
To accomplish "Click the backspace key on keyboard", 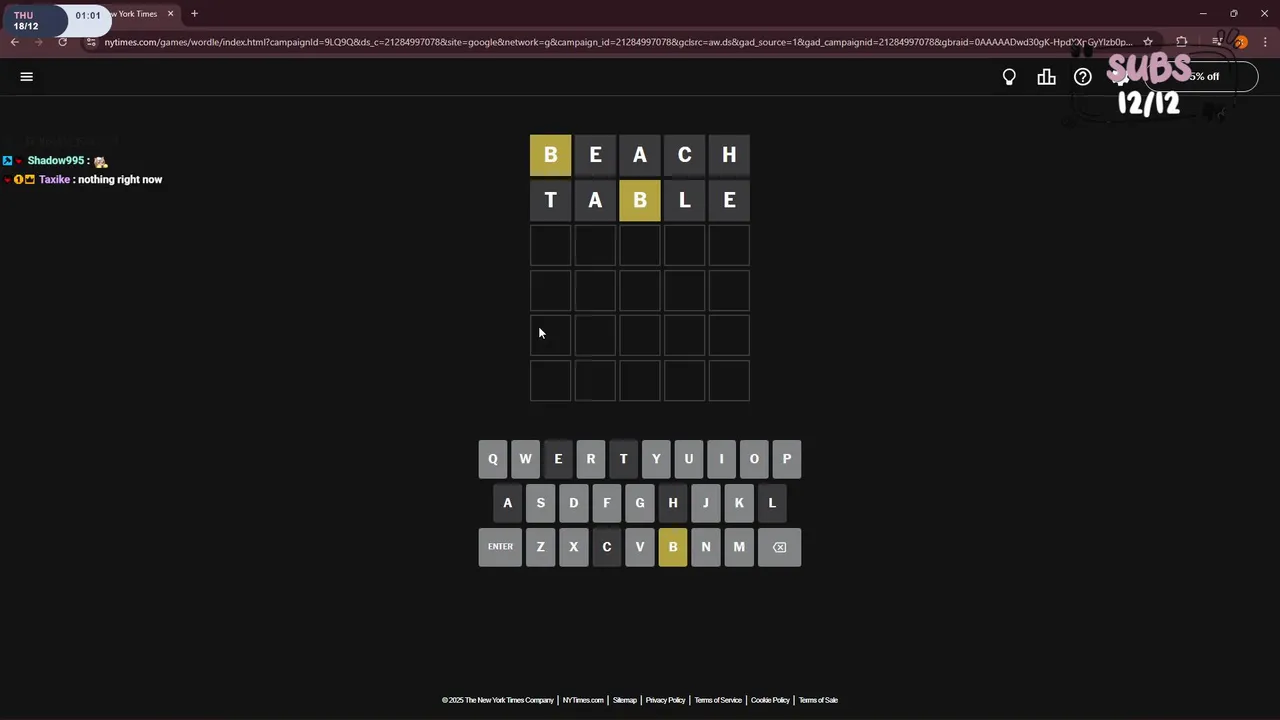I will (x=779, y=547).
